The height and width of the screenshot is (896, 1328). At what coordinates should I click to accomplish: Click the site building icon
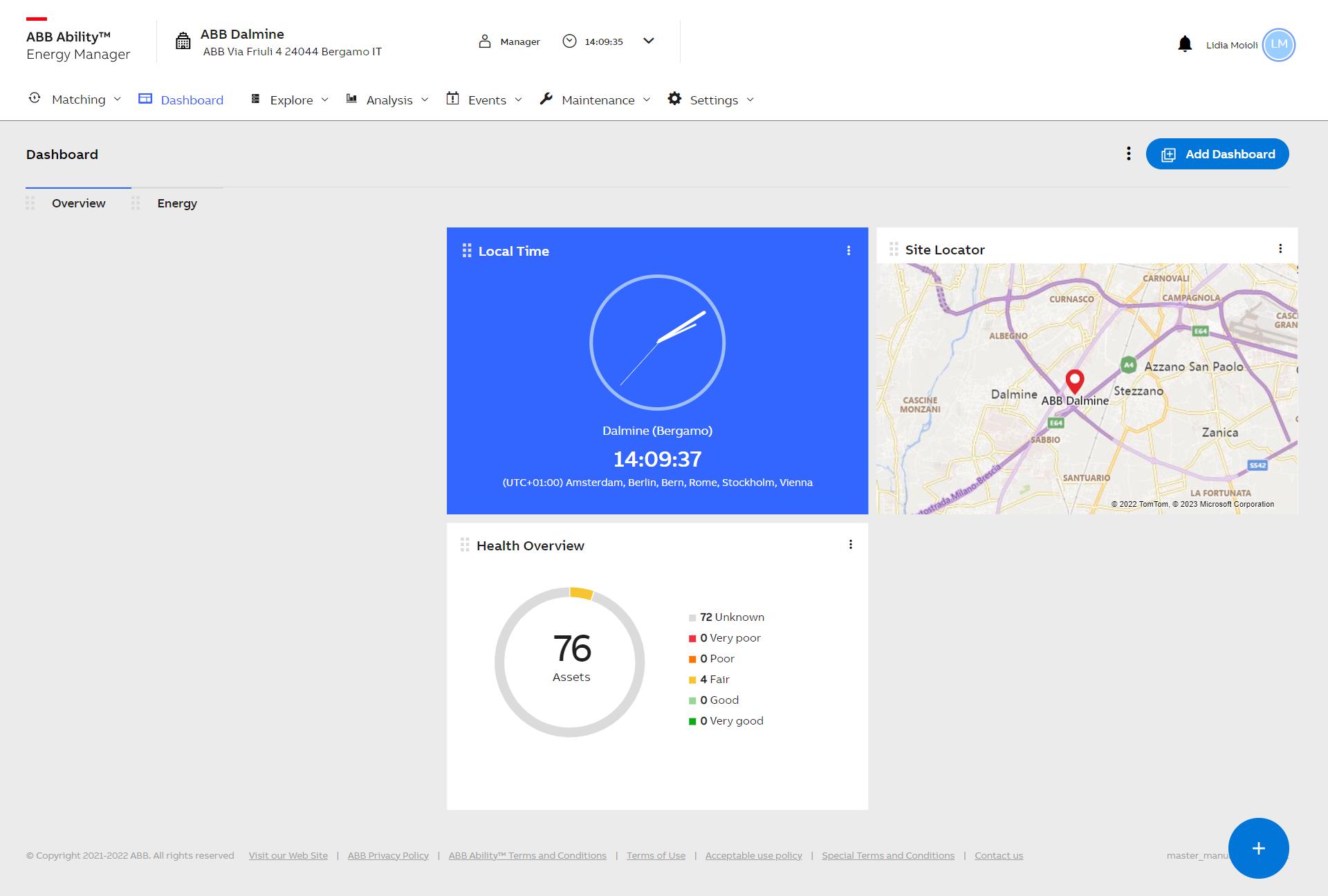tap(183, 41)
